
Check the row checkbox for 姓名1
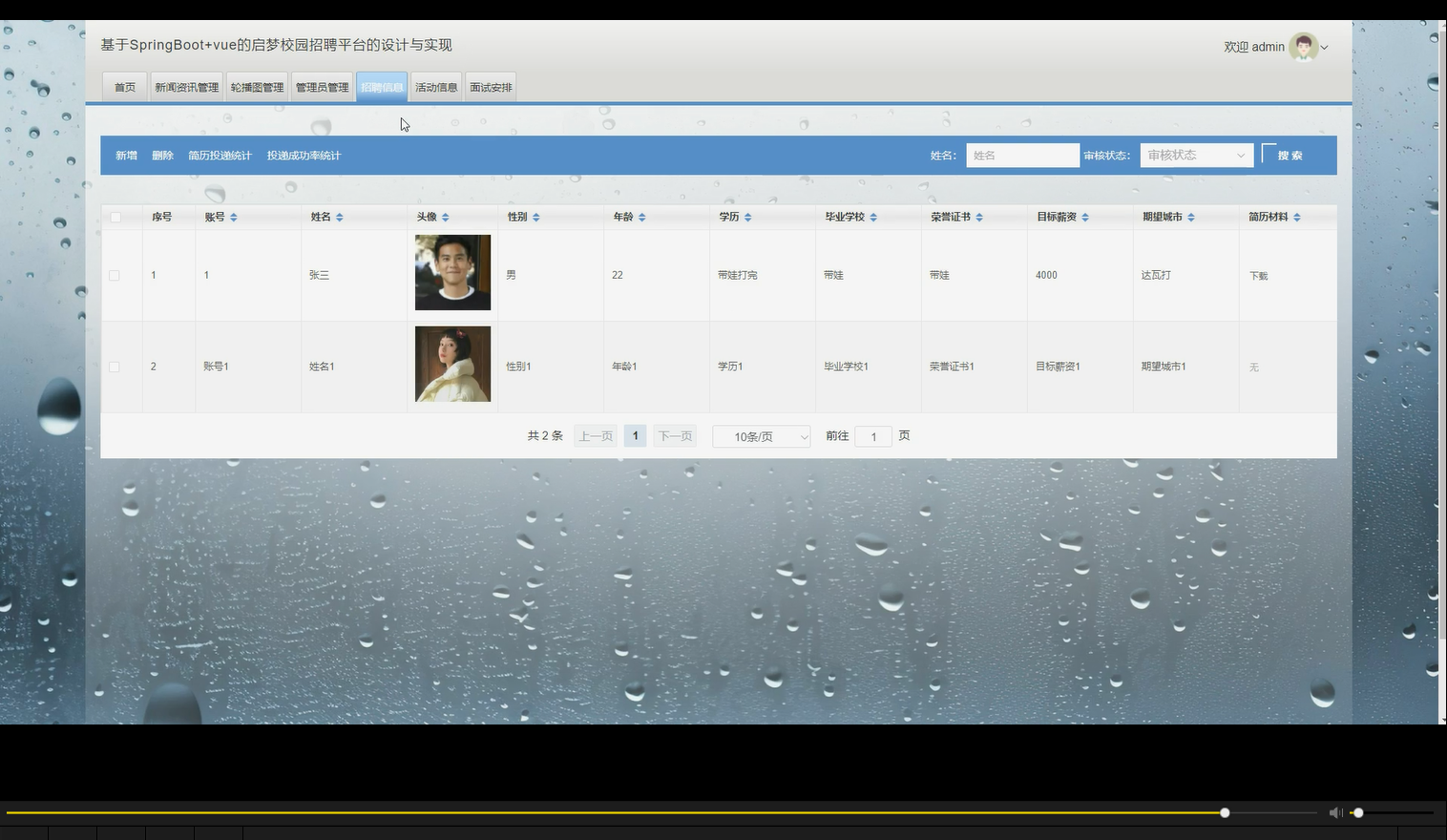pyautogui.click(x=115, y=367)
